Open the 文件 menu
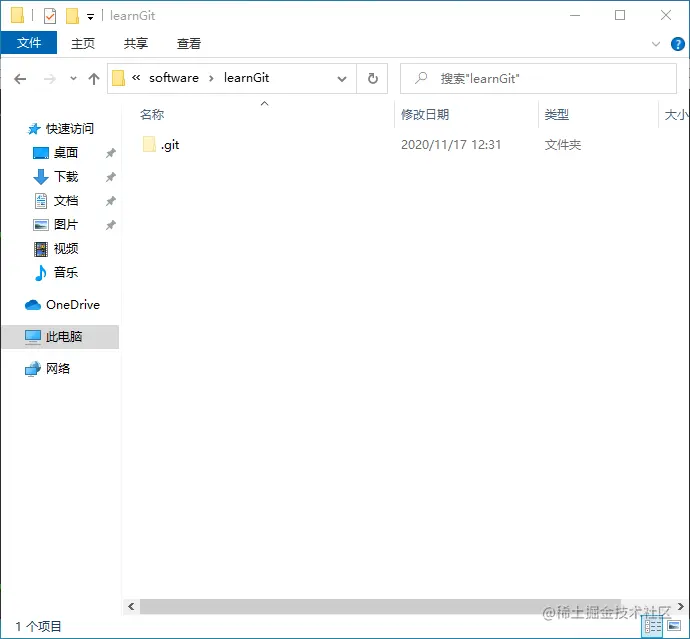The image size is (690, 639). click(29, 43)
